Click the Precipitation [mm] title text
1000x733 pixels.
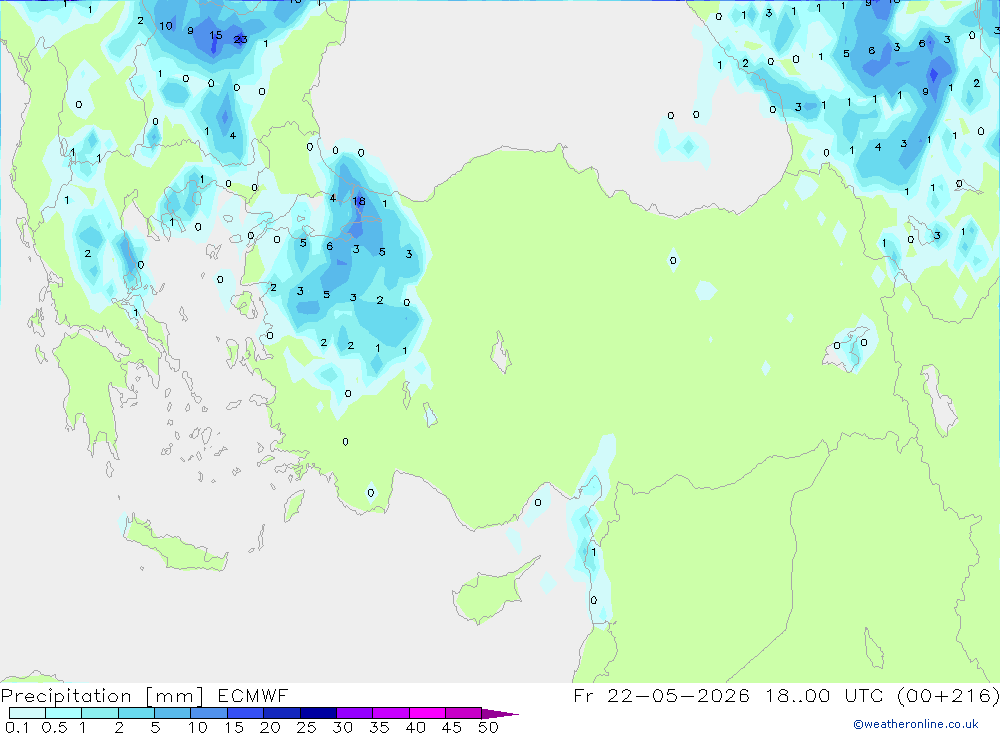coord(103,696)
